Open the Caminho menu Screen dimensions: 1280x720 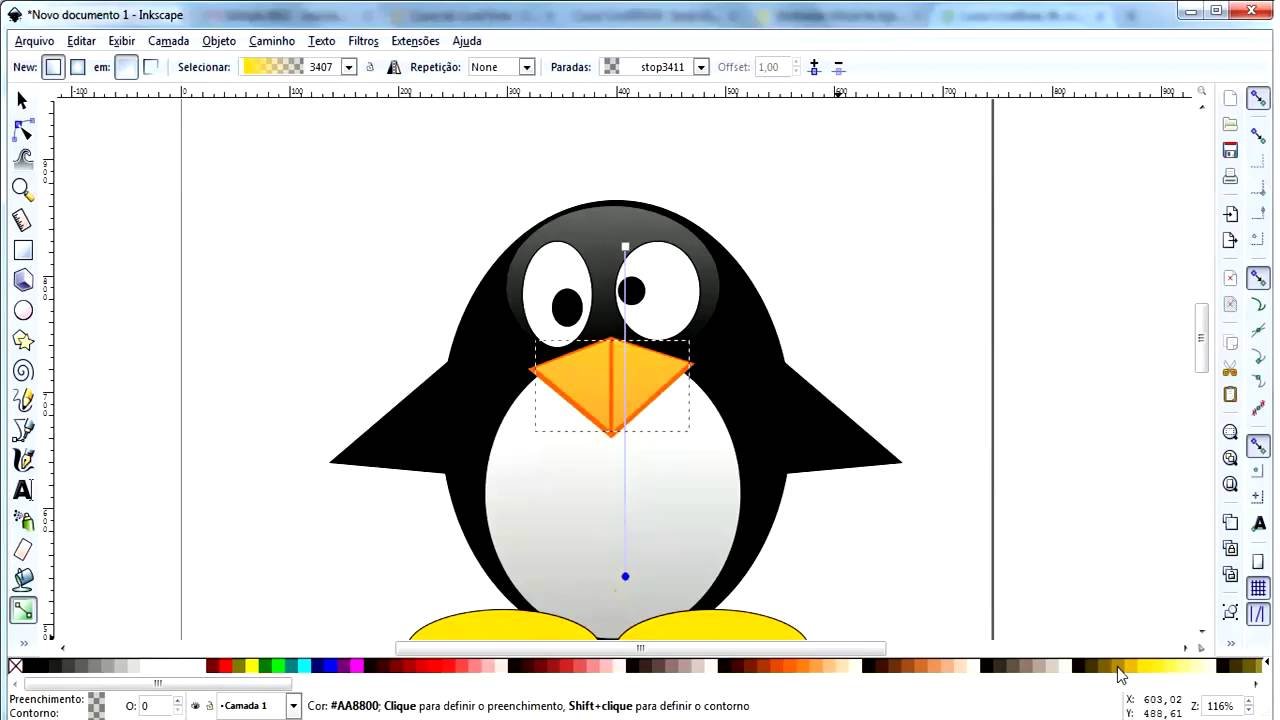[x=271, y=41]
